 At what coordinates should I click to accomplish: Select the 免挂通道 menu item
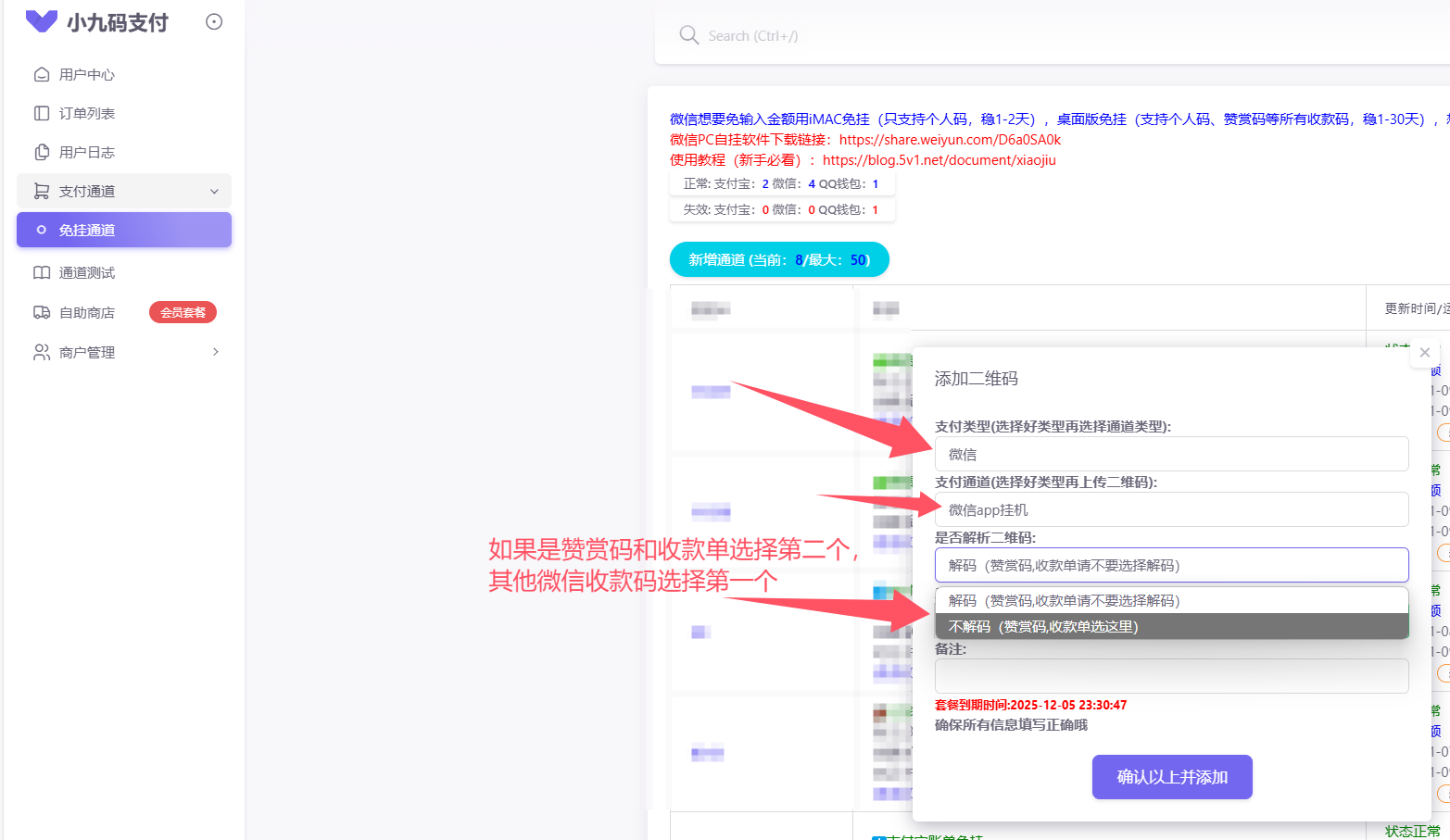pos(124,230)
